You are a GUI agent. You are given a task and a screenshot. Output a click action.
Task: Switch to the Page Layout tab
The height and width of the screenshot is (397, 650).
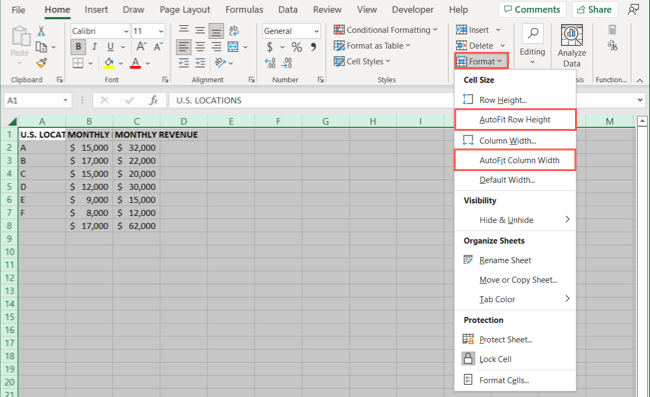click(x=185, y=10)
